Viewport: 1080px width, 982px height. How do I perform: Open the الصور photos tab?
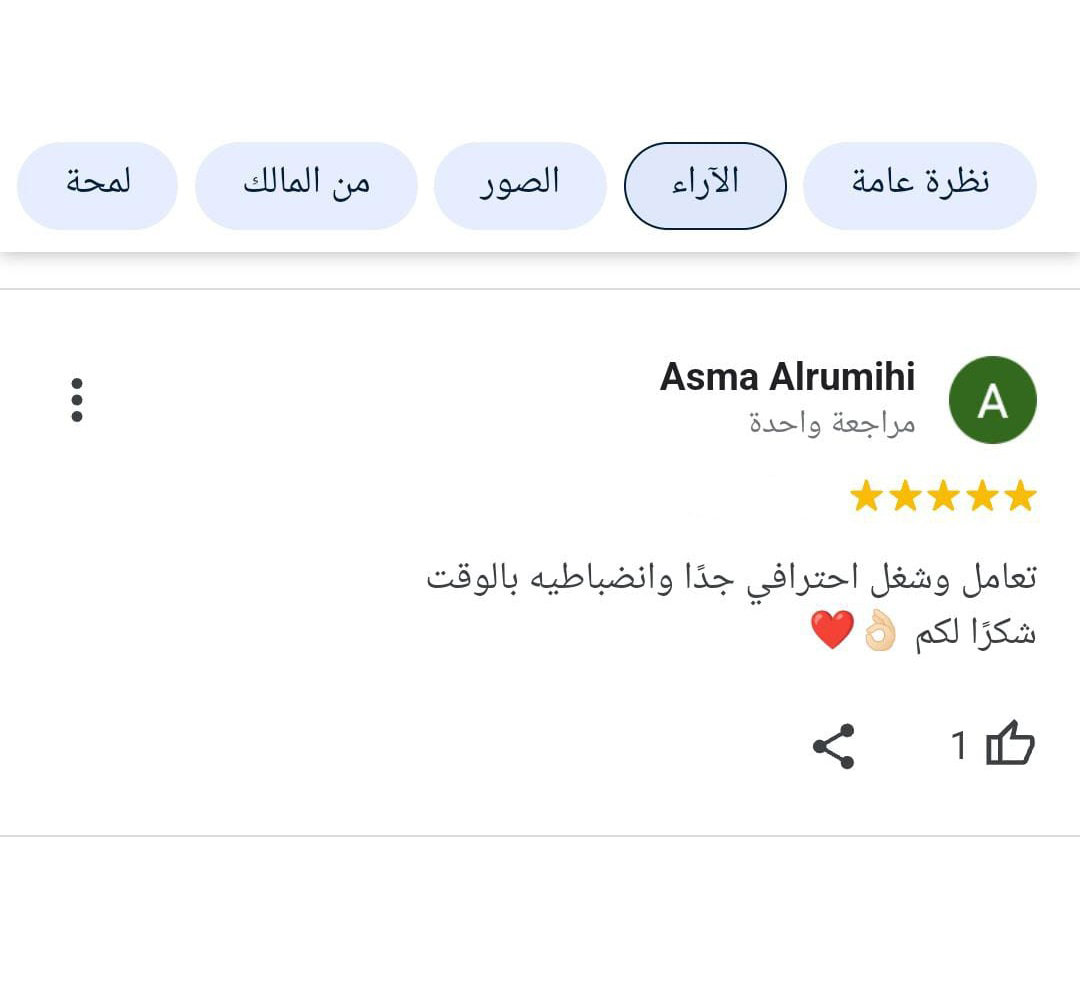tap(520, 185)
